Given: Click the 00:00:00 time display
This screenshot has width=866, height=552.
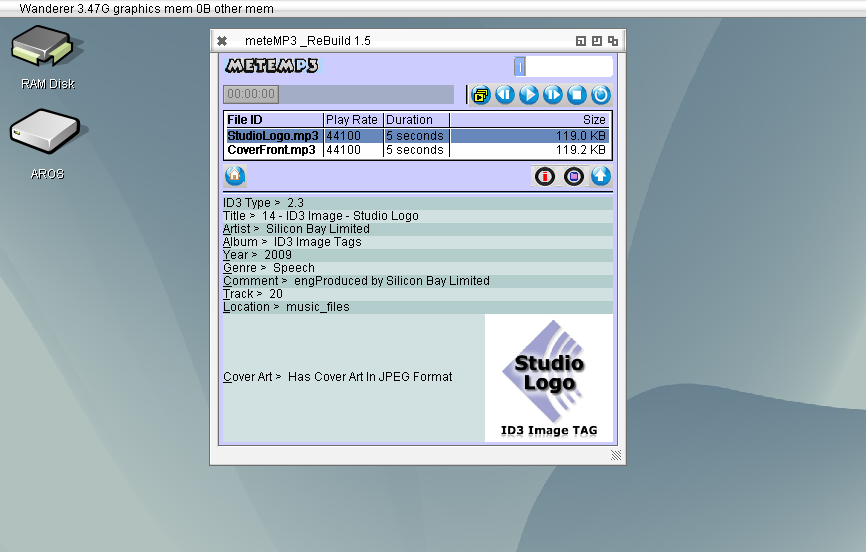Looking at the screenshot, I should tap(251, 94).
